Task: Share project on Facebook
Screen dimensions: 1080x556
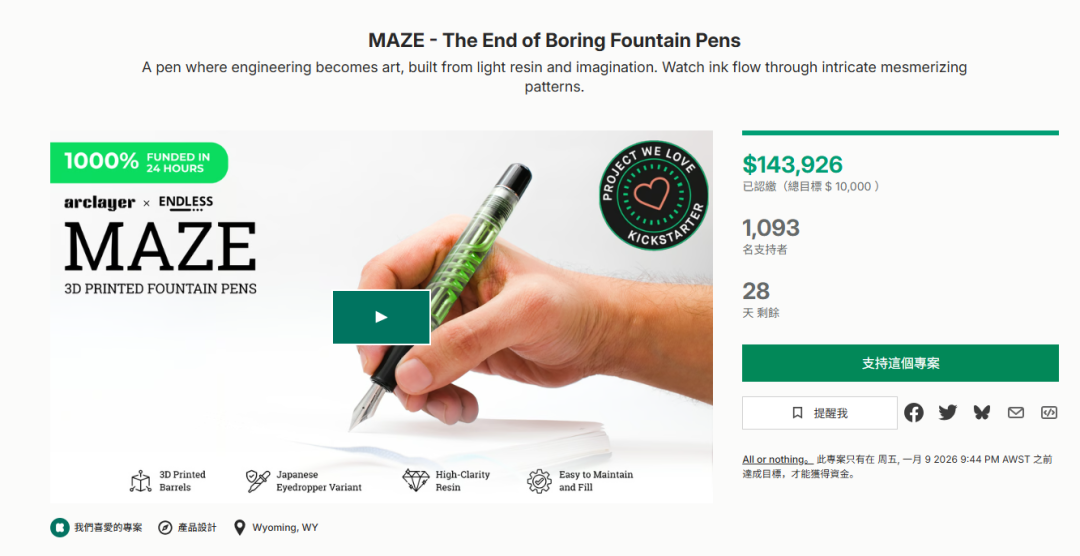Action: [x=914, y=412]
